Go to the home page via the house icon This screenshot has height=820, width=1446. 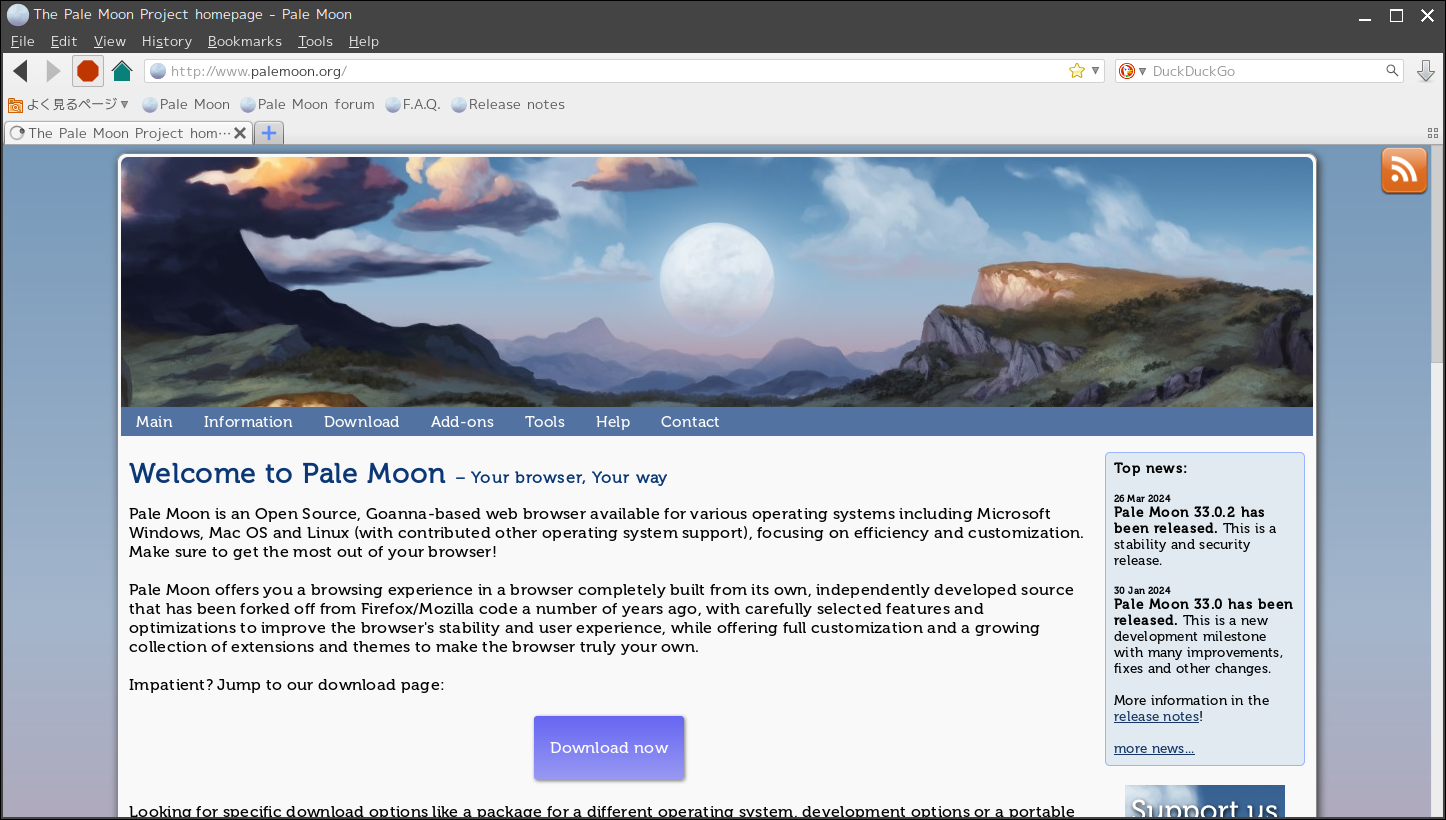[x=122, y=71]
